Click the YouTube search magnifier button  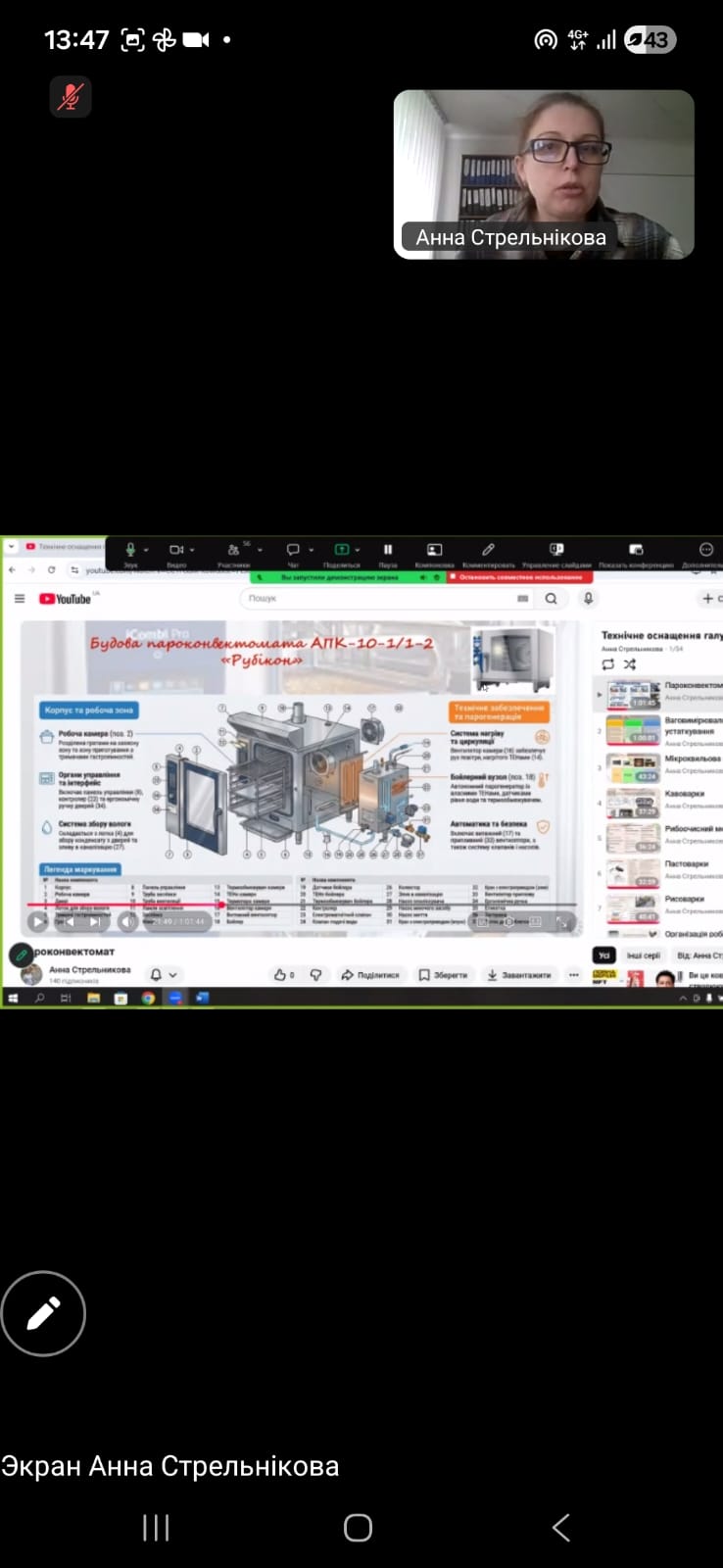pyautogui.click(x=552, y=599)
